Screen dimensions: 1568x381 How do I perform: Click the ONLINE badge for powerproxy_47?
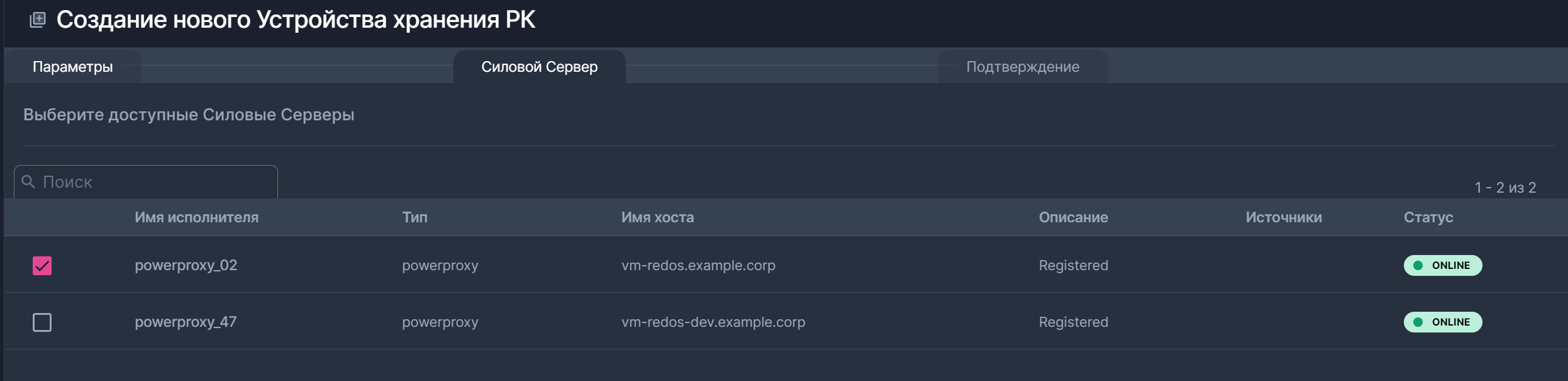click(x=1442, y=322)
